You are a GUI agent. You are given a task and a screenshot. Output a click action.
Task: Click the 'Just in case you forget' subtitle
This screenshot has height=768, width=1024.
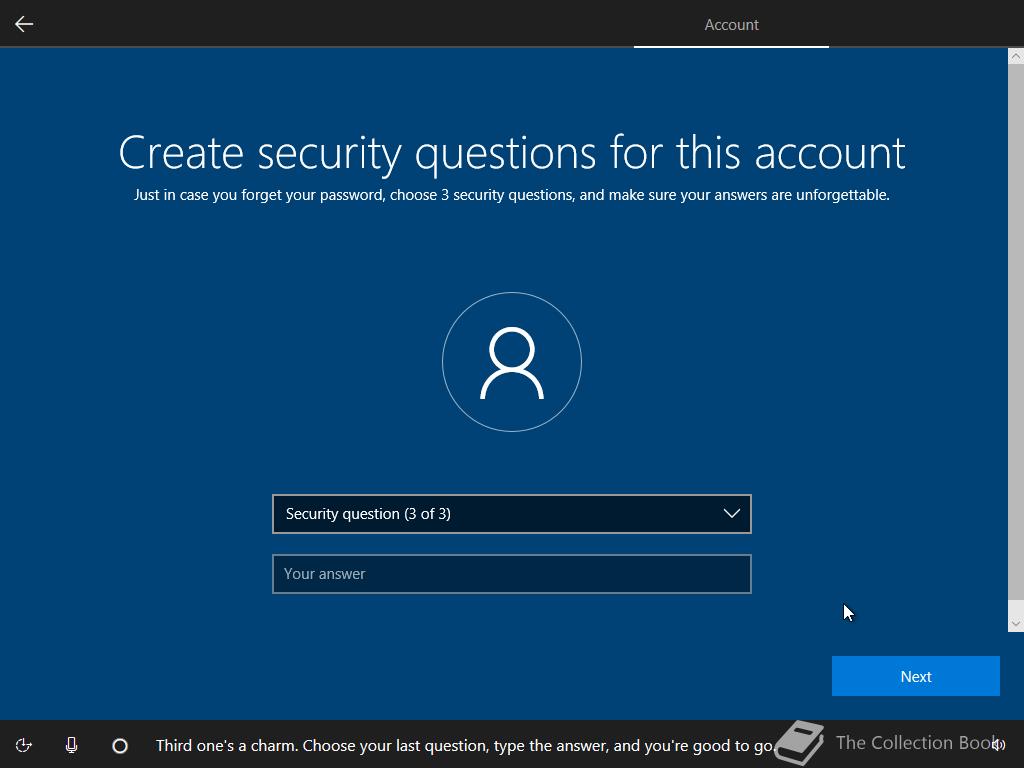pyautogui.click(x=512, y=195)
